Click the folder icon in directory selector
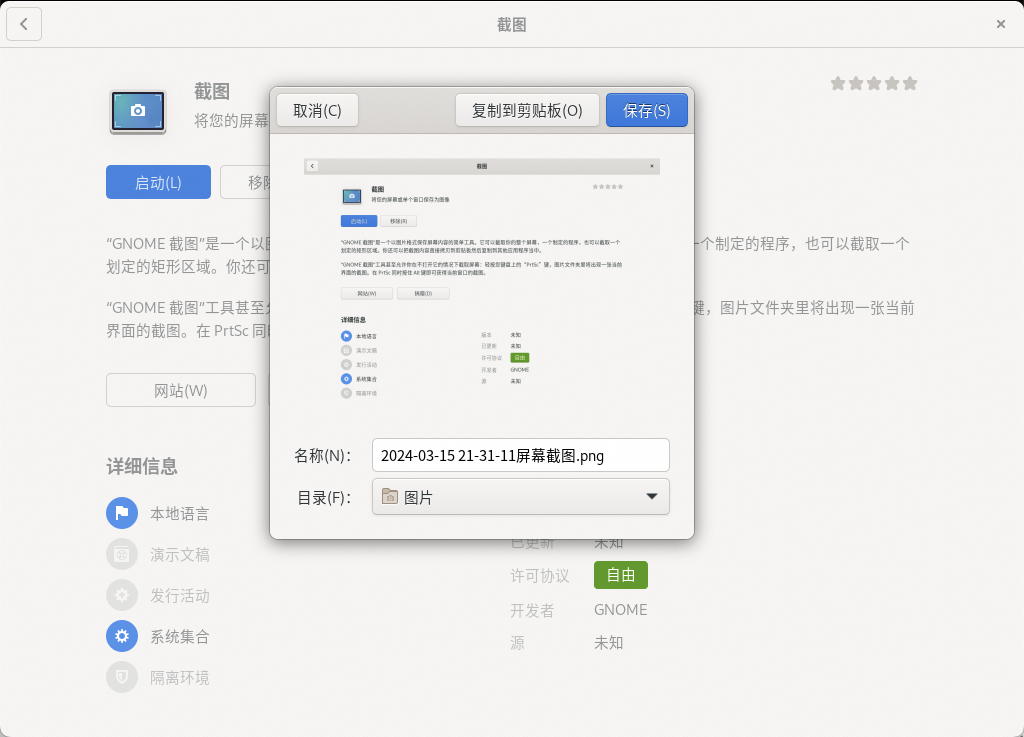This screenshot has height=737, width=1024. point(390,496)
